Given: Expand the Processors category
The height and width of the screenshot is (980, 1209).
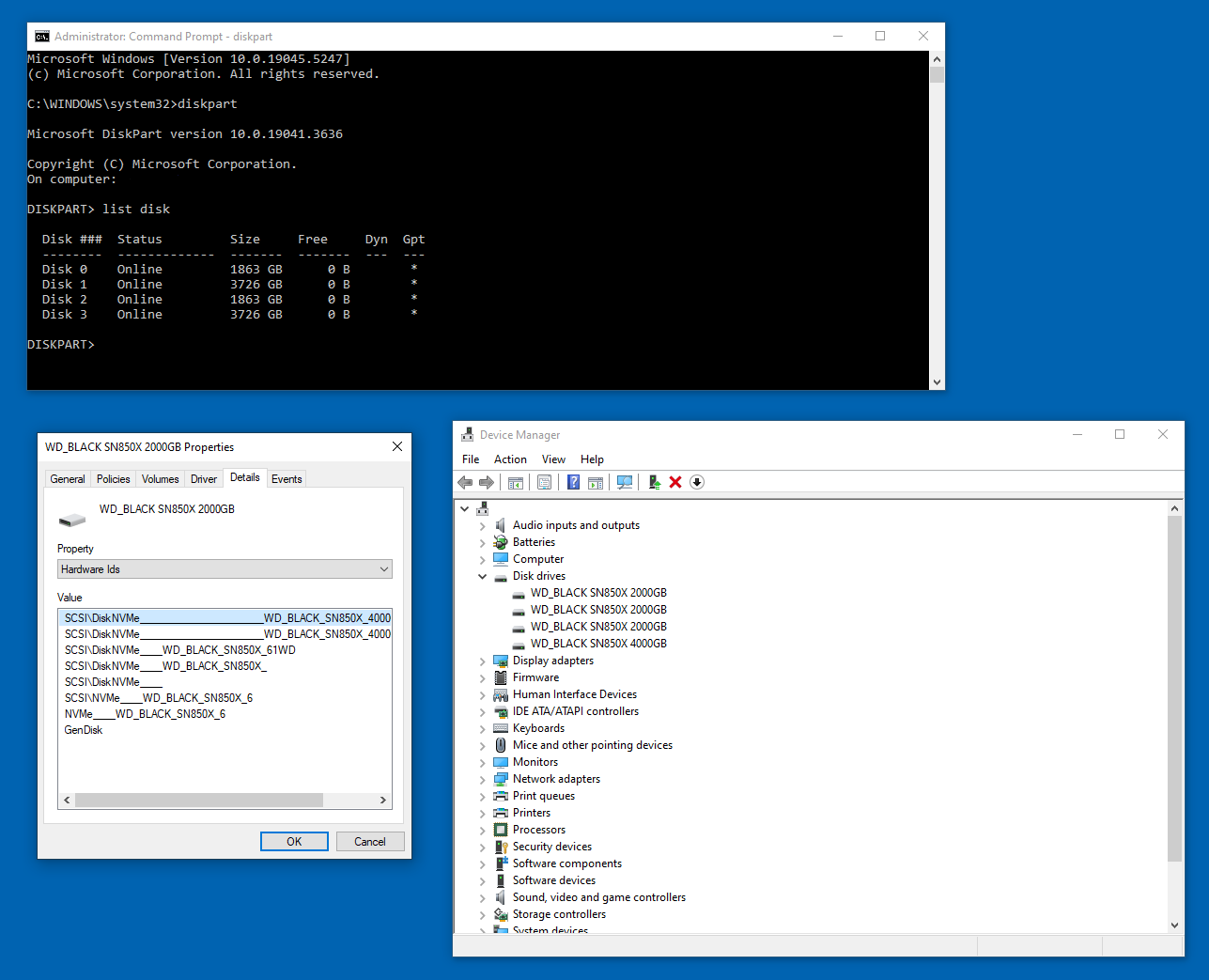Looking at the screenshot, I should point(482,830).
